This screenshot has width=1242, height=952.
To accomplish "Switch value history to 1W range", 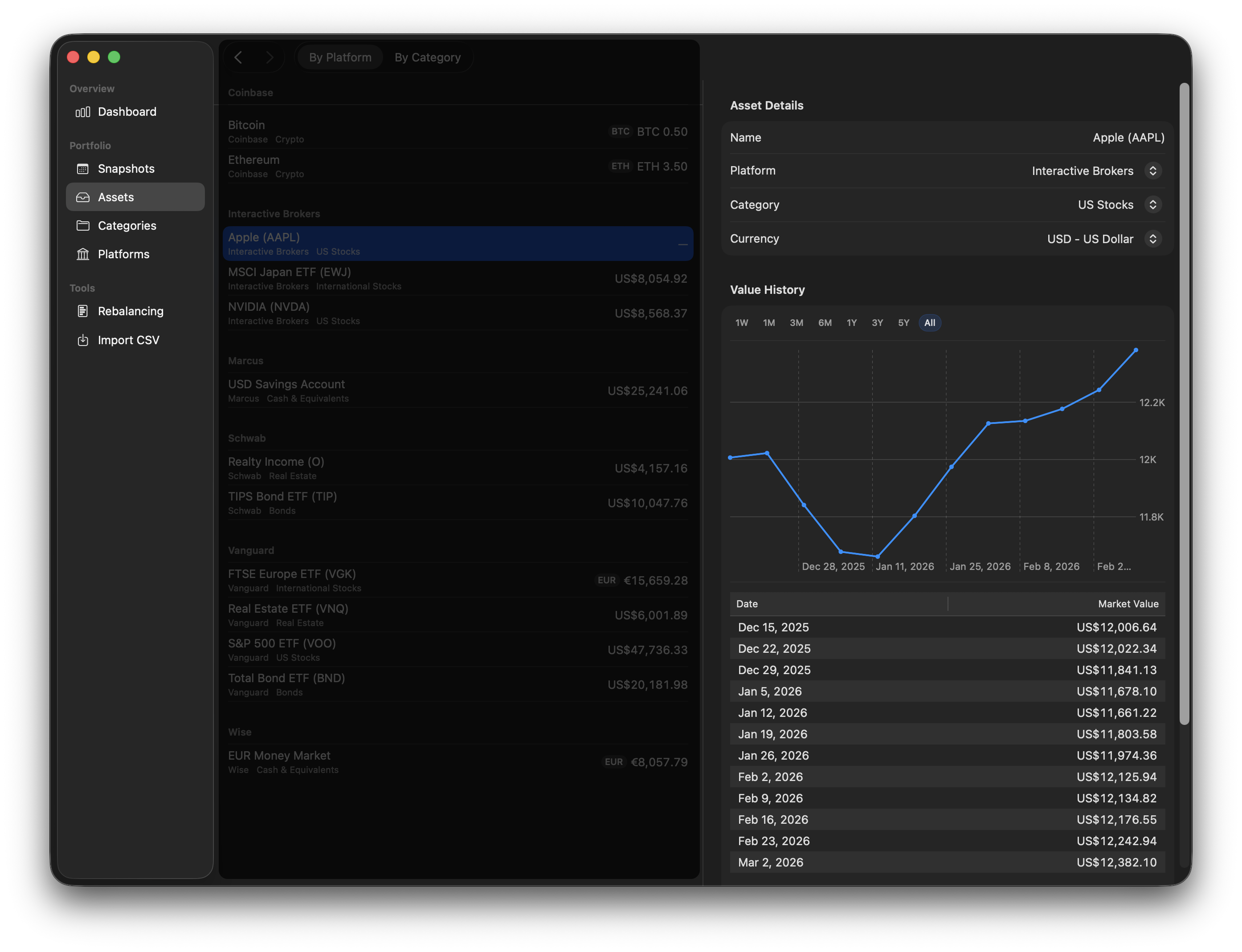I will click(741, 322).
